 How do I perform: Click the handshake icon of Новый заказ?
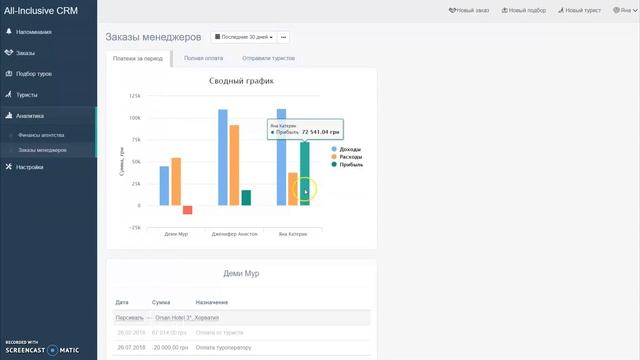[x=452, y=10]
